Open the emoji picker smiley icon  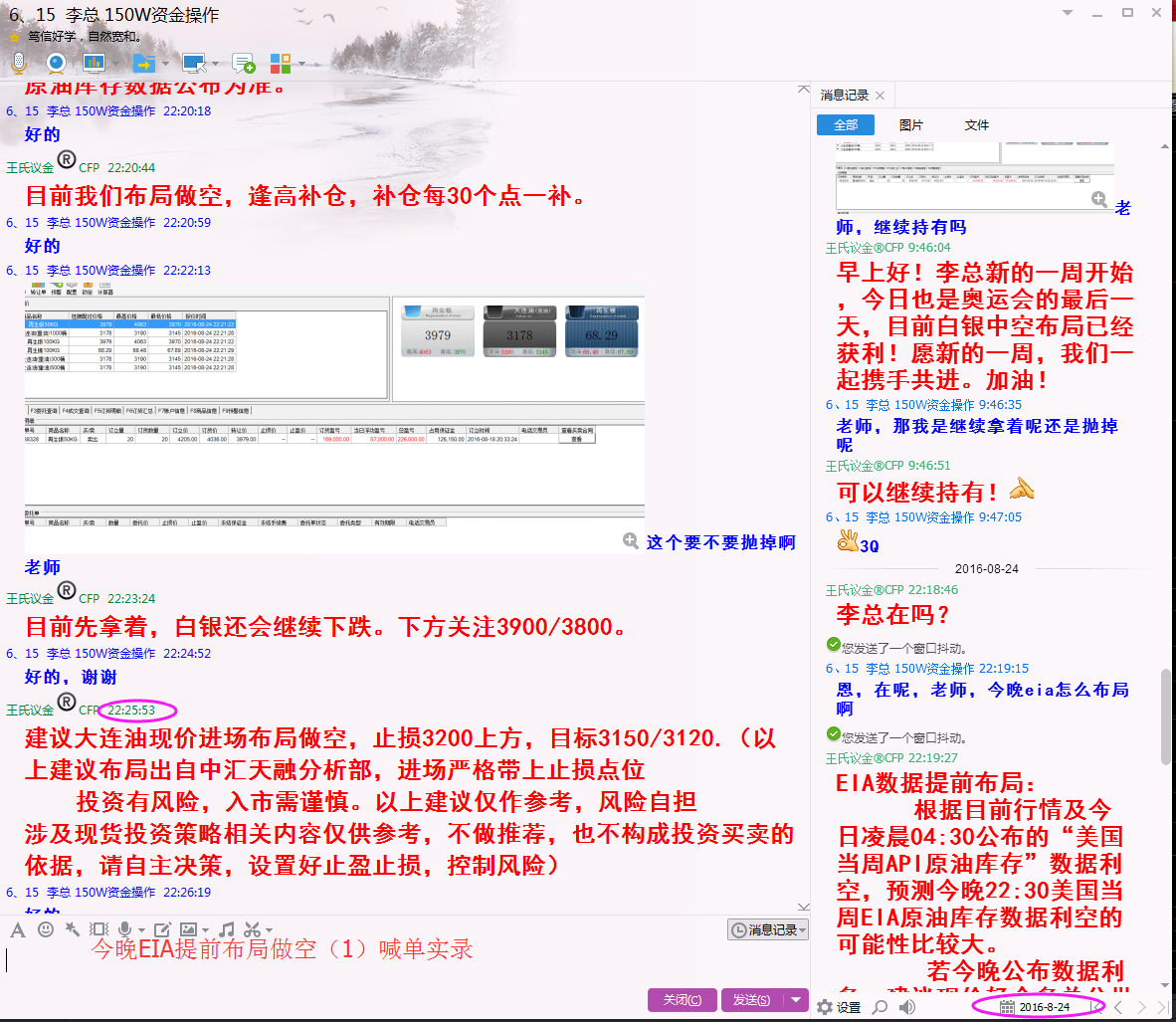(46, 929)
